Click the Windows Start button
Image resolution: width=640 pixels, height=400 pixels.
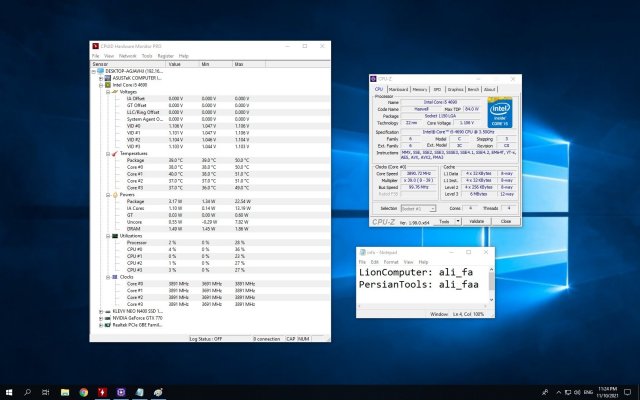coord(10,391)
